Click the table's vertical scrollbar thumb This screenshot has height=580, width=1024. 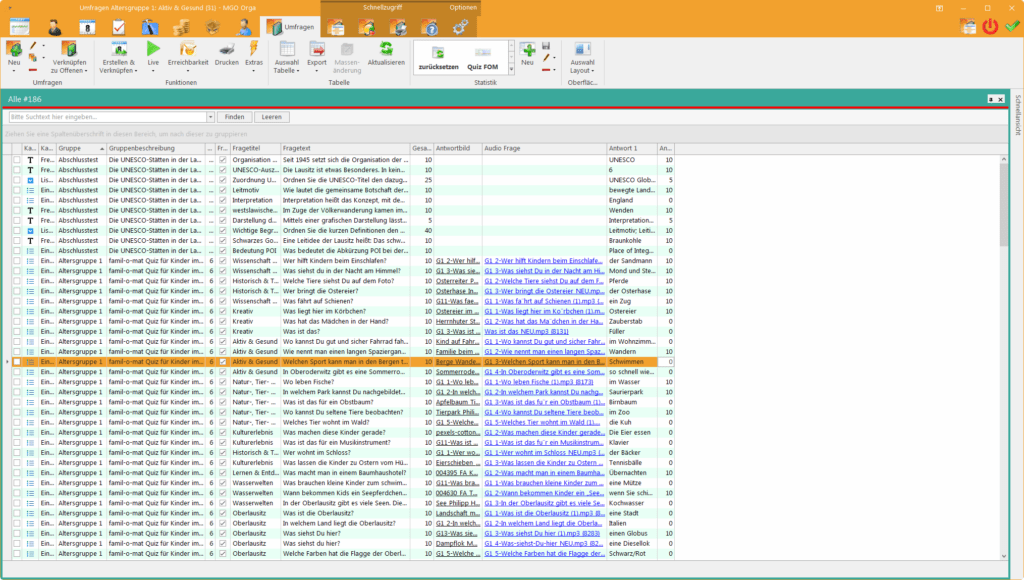coord(1004,204)
